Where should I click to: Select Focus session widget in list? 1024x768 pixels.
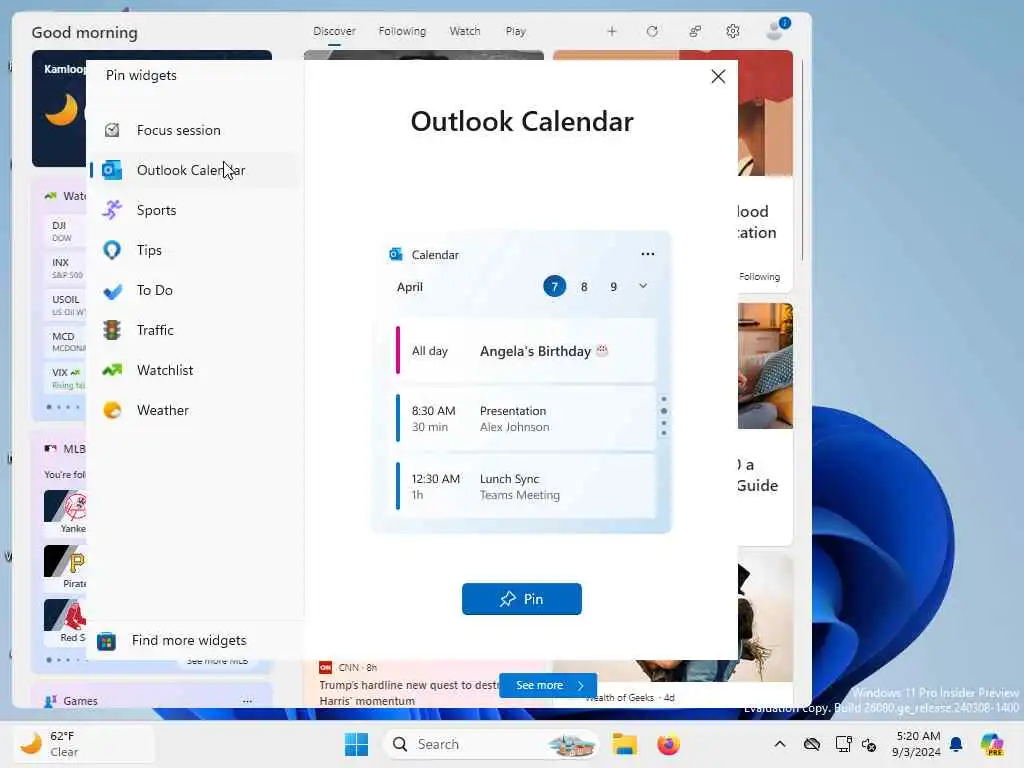(194, 130)
